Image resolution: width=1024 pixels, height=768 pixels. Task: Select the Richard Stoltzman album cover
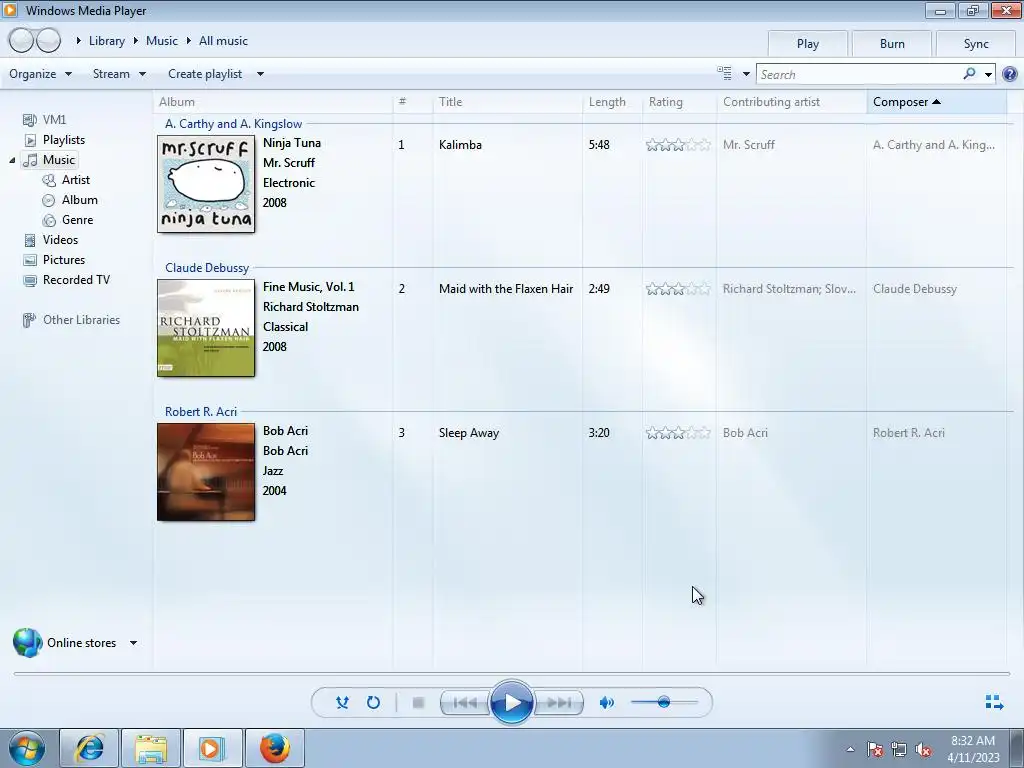[206, 328]
